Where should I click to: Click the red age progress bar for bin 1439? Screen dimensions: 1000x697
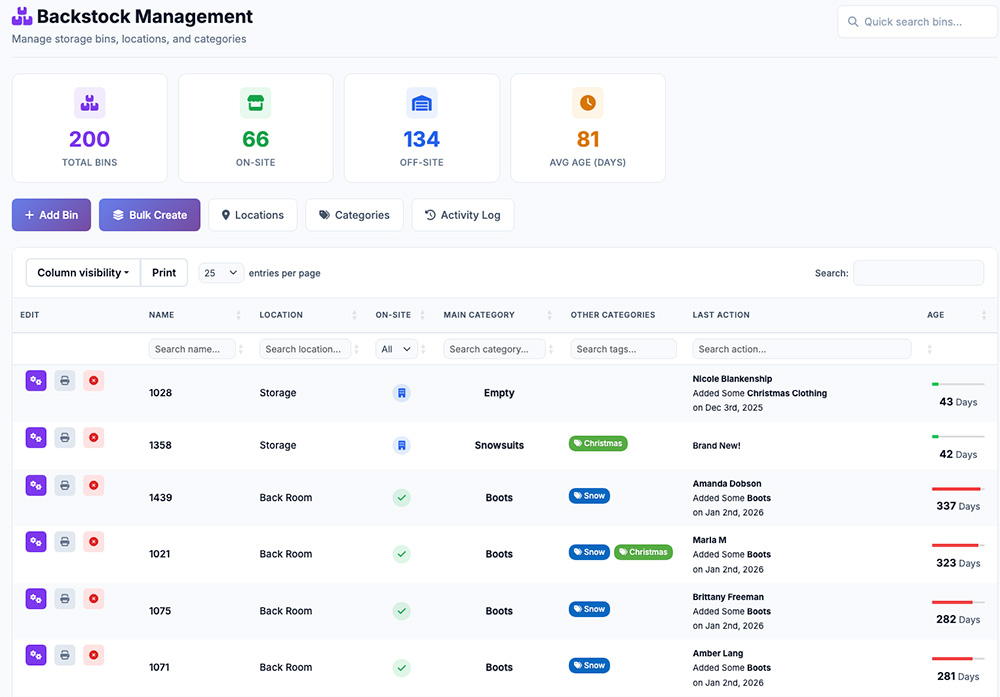(957, 489)
